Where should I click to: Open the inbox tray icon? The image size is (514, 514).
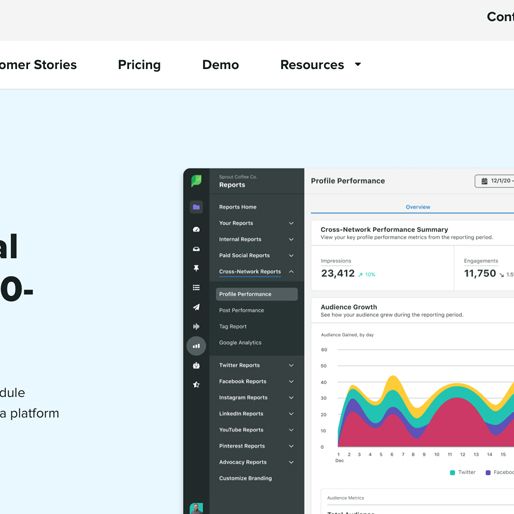point(196,249)
